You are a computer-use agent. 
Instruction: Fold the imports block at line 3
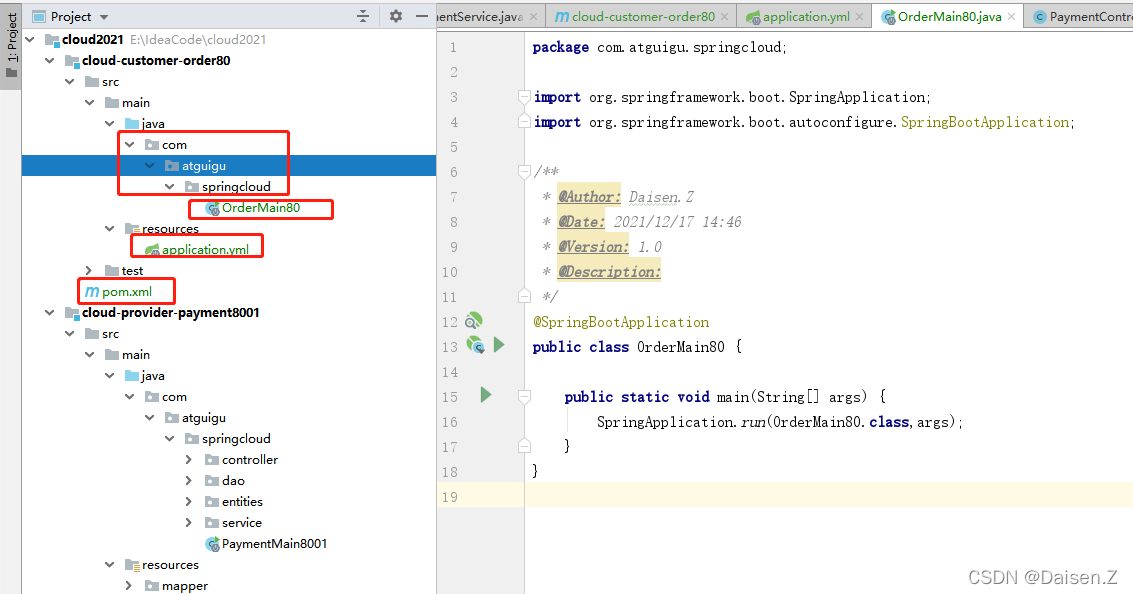coord(524,97)
